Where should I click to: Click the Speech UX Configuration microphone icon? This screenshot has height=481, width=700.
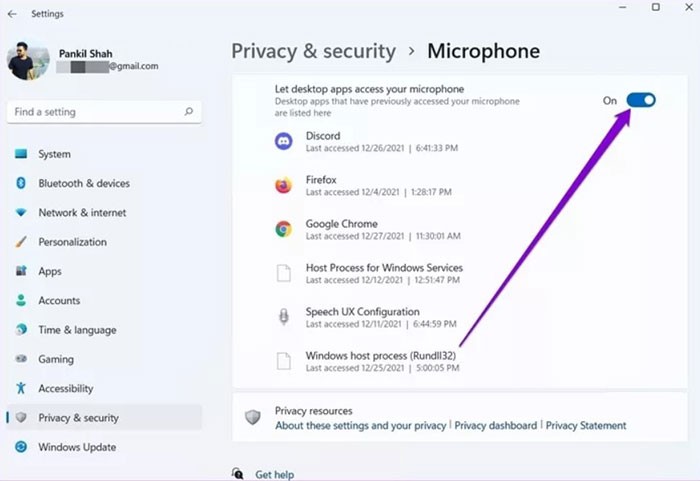click(x=283, y=317)
